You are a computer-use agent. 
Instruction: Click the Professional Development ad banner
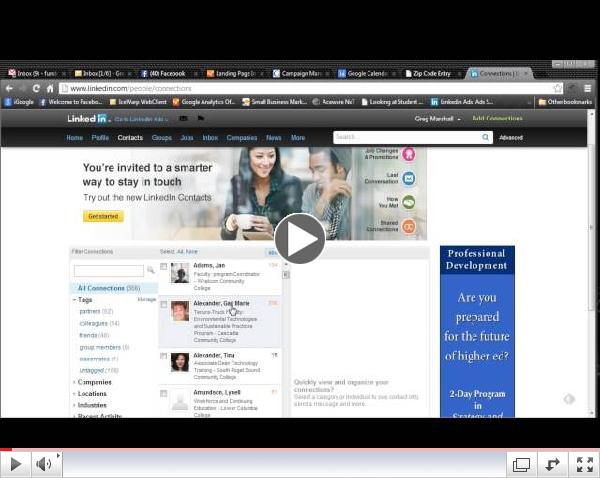[477, 331]
